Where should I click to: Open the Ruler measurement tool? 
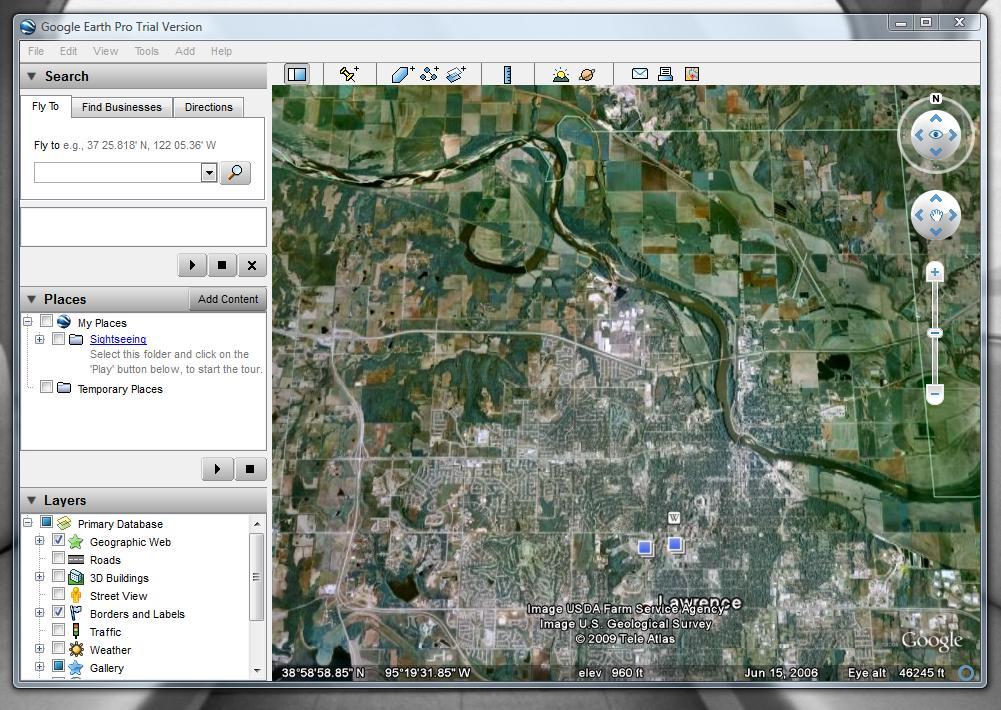pyautogui.click(x=507, y=74)
